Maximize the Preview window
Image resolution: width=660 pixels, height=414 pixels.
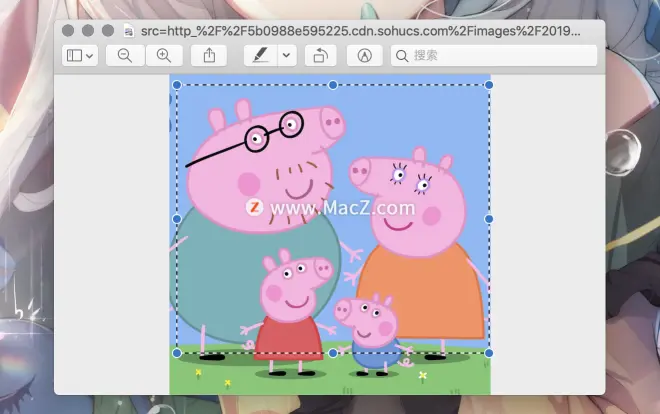pos(108,30)
